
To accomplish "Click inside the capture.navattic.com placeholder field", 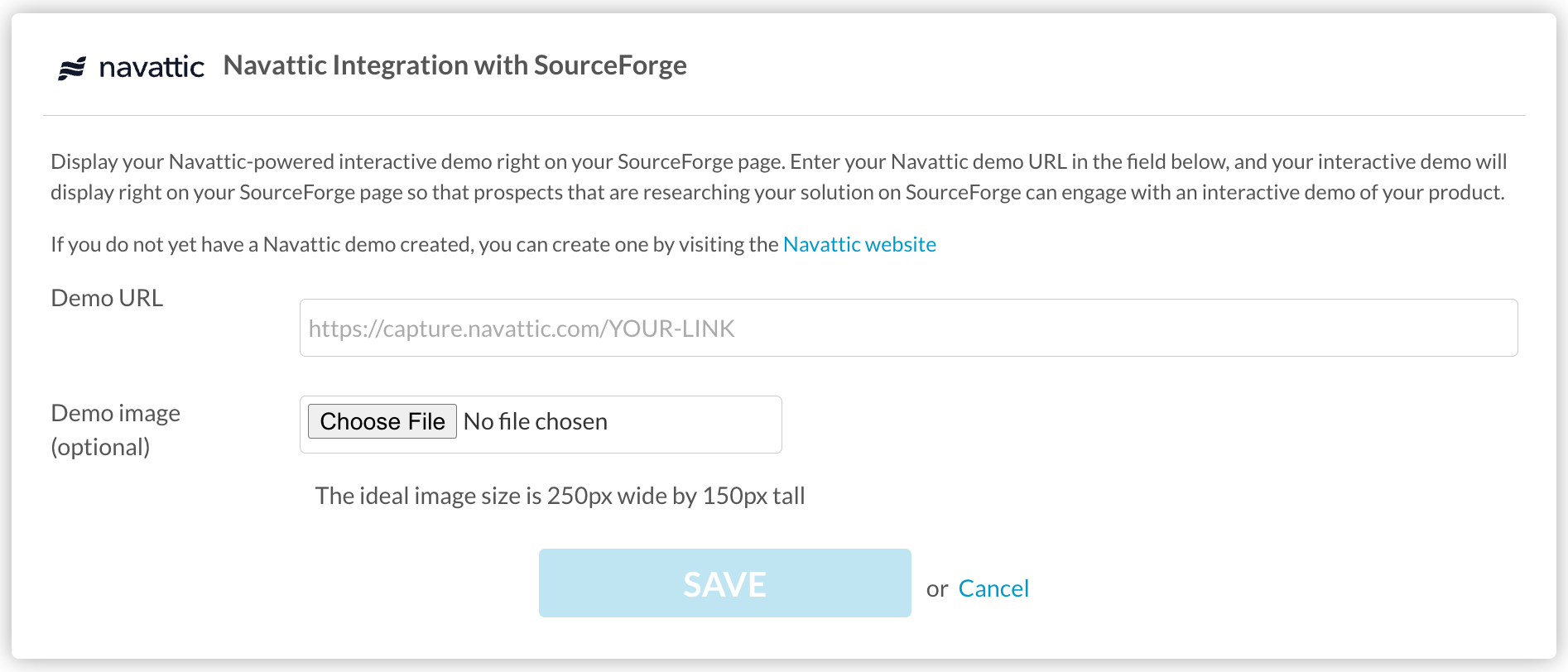I will 520,328.
